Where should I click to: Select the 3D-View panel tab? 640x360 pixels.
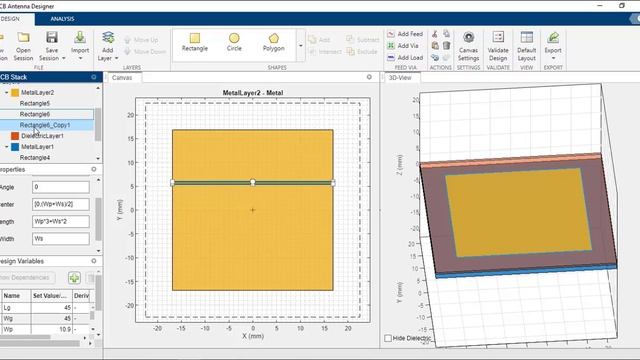pyautogui.click(x=400, y=78)
